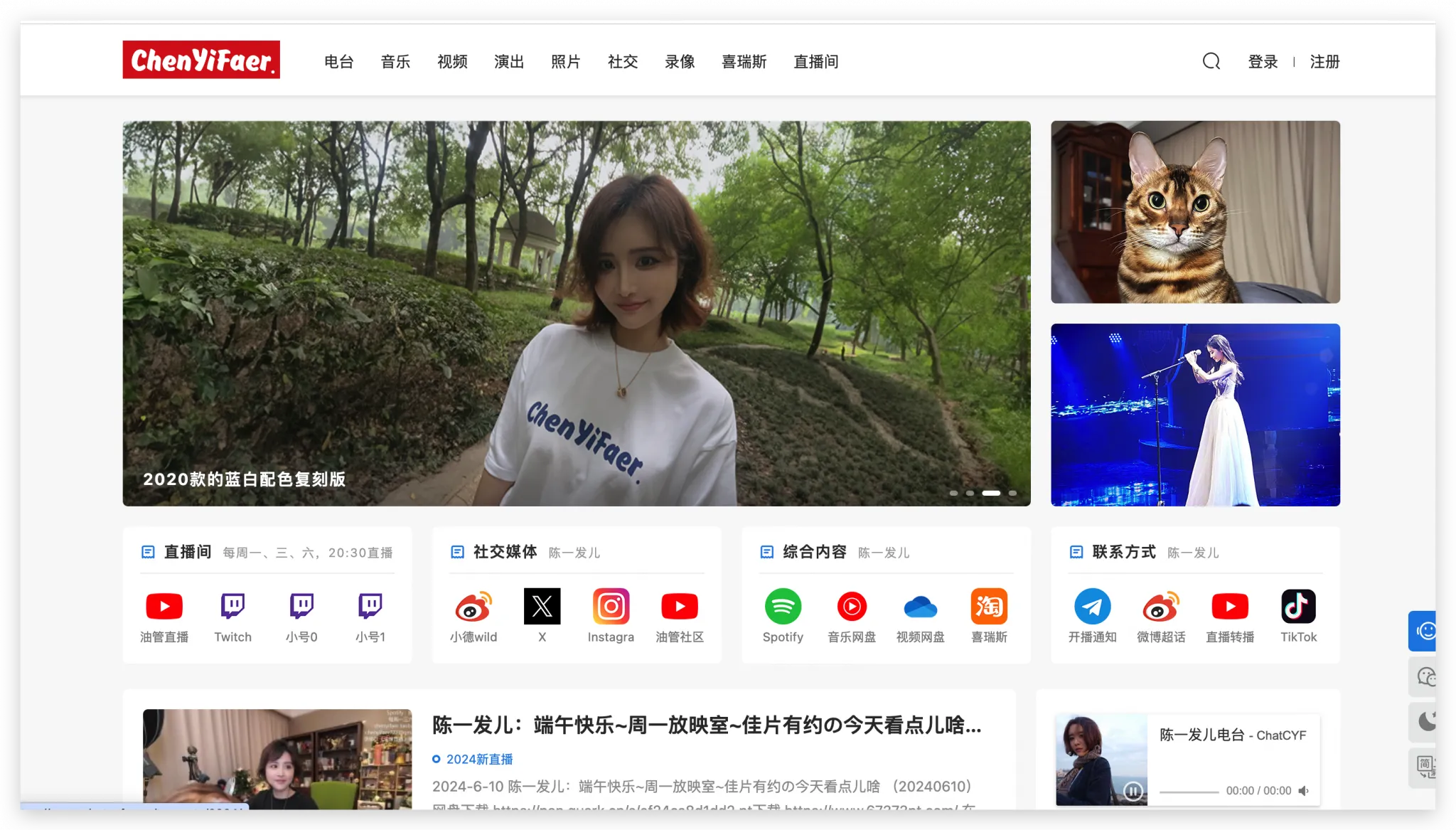This screenshot has height=830, width=1456.
Task: Switch to the 照片 navigation tab
Action: click(565, 62)
